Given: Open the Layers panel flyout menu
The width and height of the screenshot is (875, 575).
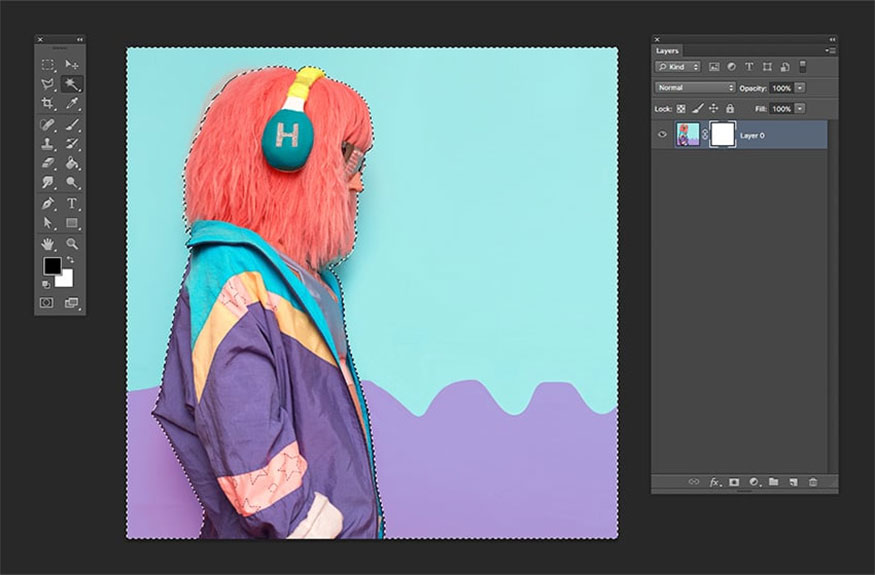Looking at the screenshot, I should click(831, 50).
